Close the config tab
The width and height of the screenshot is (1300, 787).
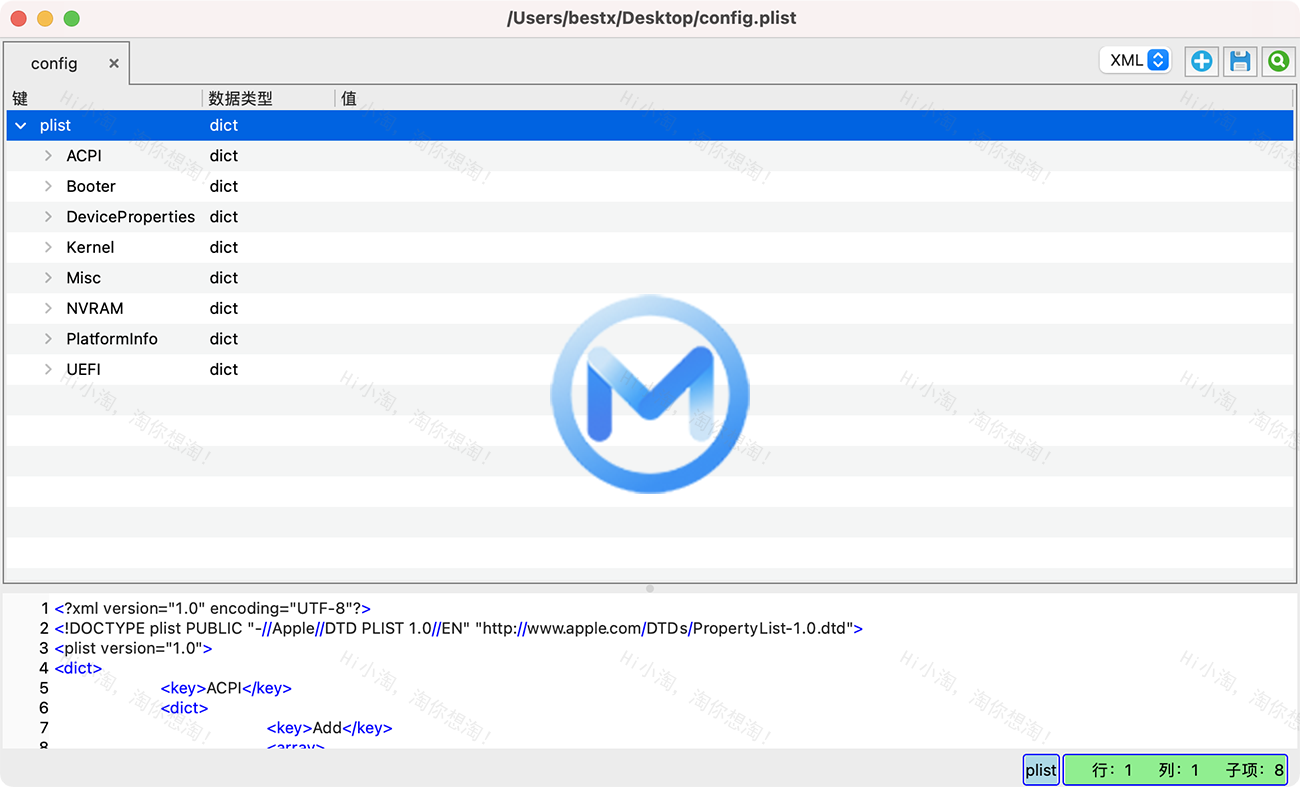pos(113,63)
